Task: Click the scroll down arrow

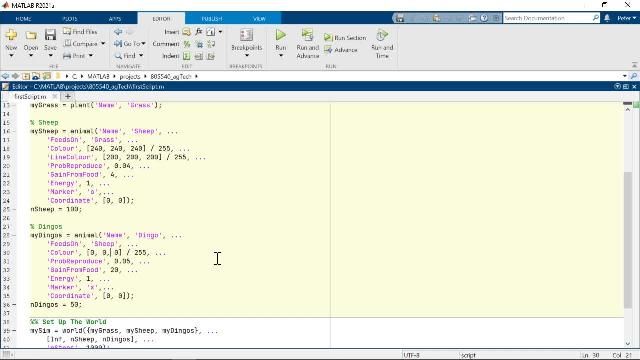Action: click(x=628, y=344)
